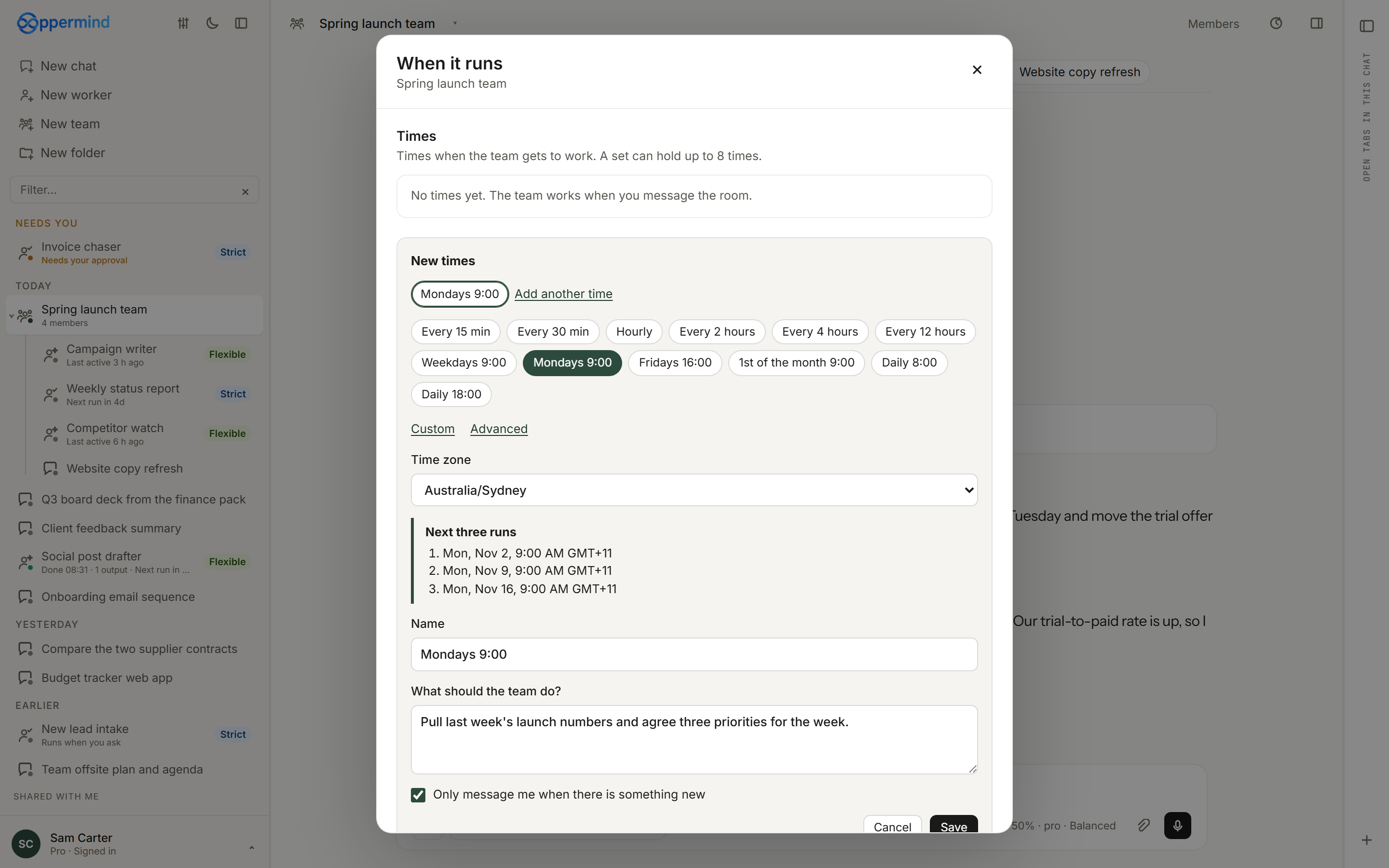Select the outlined Mondays 9:00 time chip
The height and width of the screenshot is (868, 1389).
pos(459,294)
